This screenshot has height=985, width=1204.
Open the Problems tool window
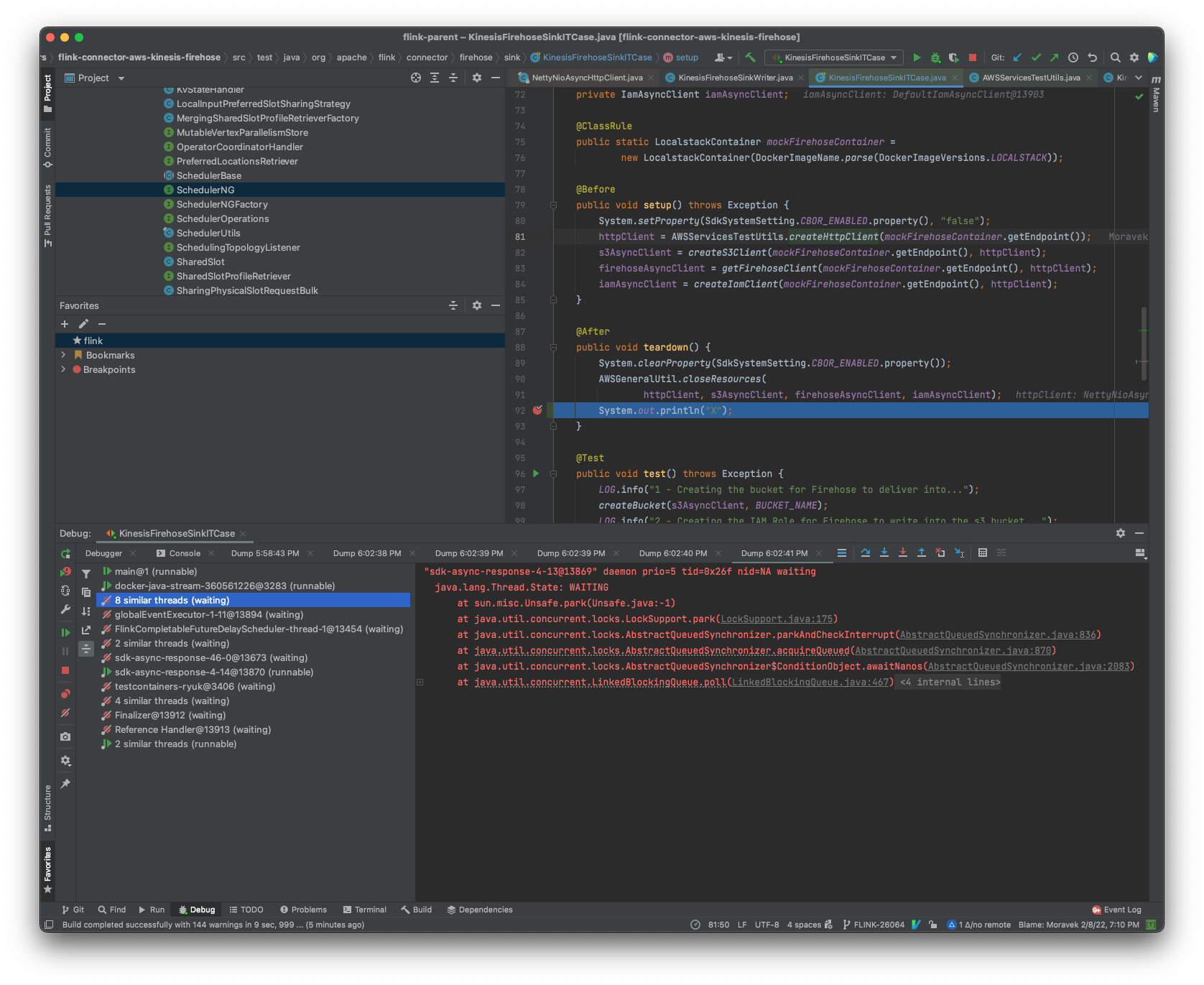[303, 910]
